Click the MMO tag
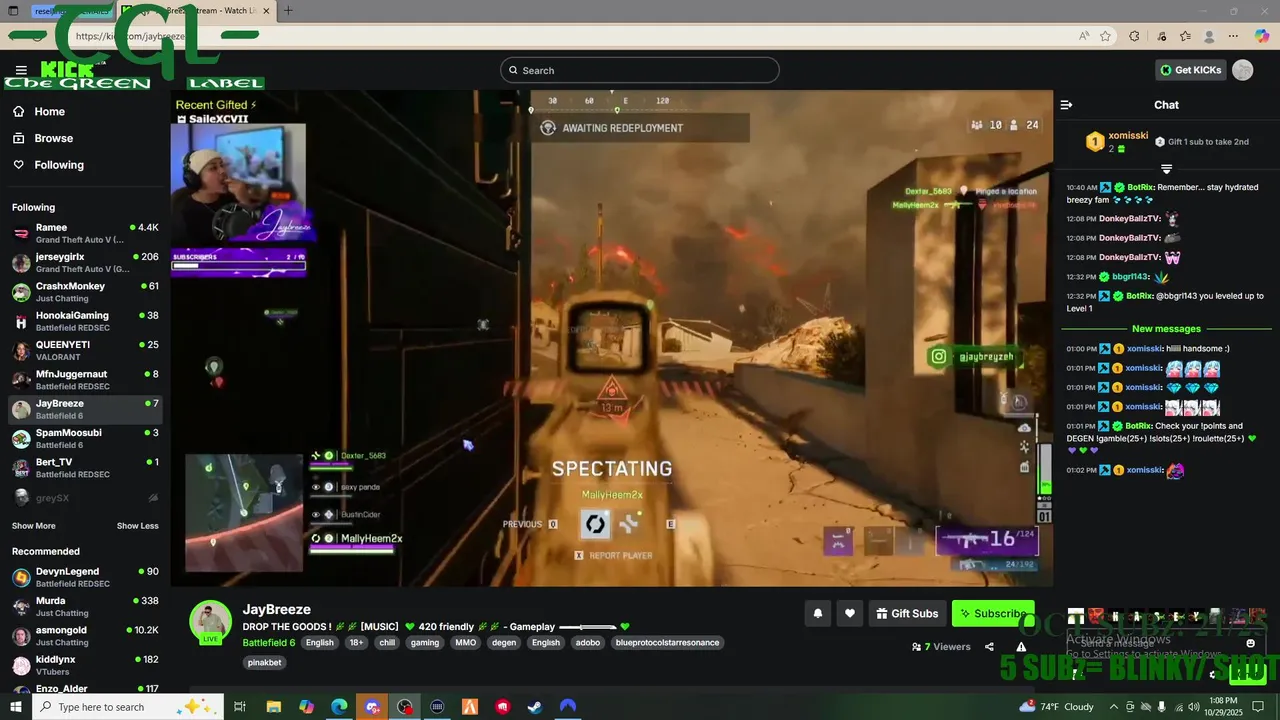The image size is (1280, 720). (465, 643)
